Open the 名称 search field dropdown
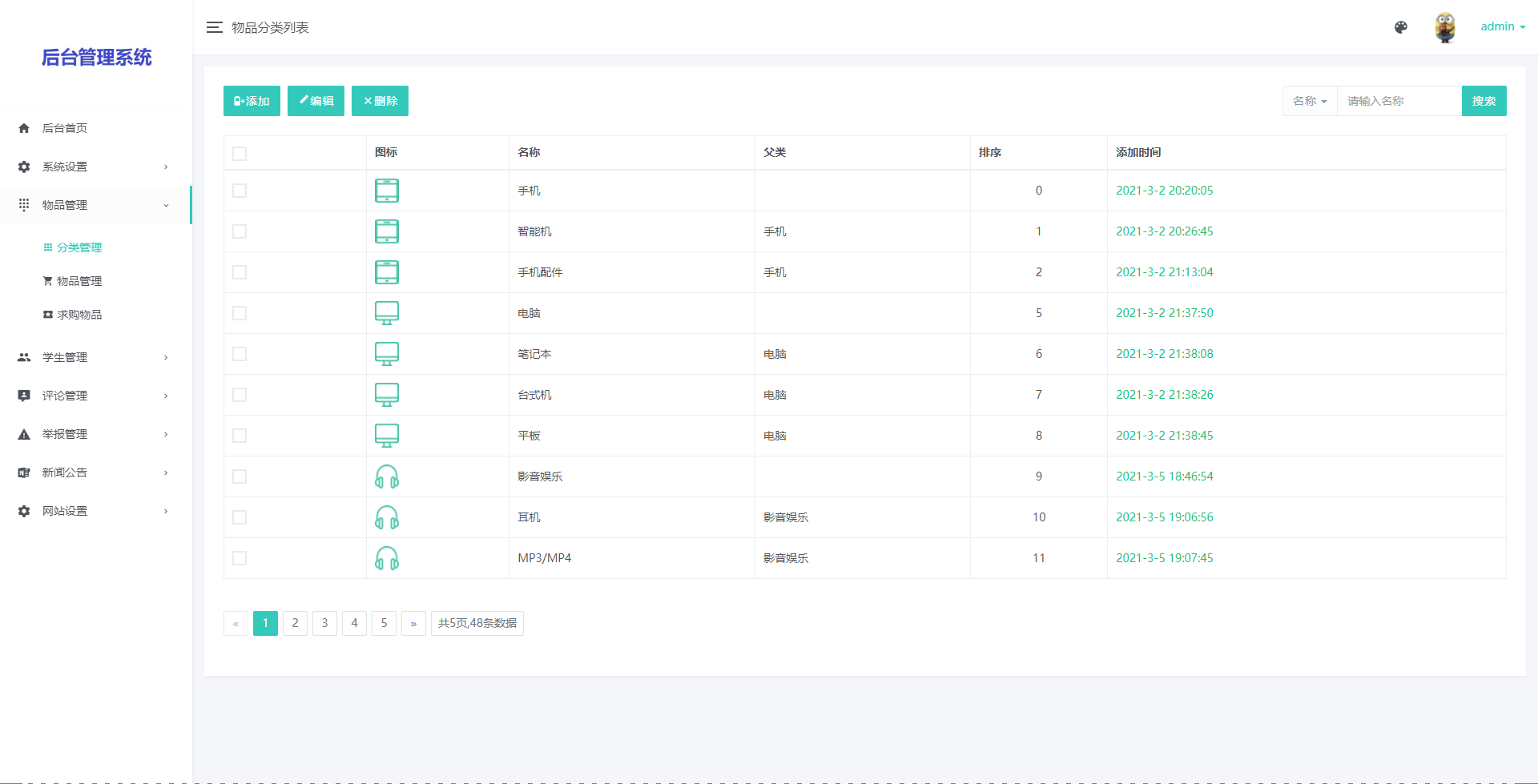The image size is (1538, 784). [1309, 101]
